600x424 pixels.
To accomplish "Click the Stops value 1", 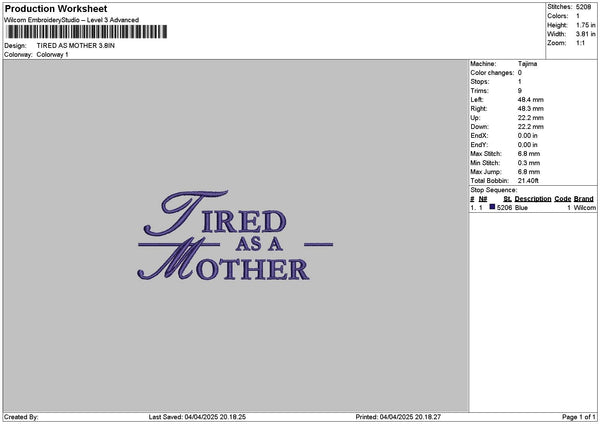I will point(520,82).
